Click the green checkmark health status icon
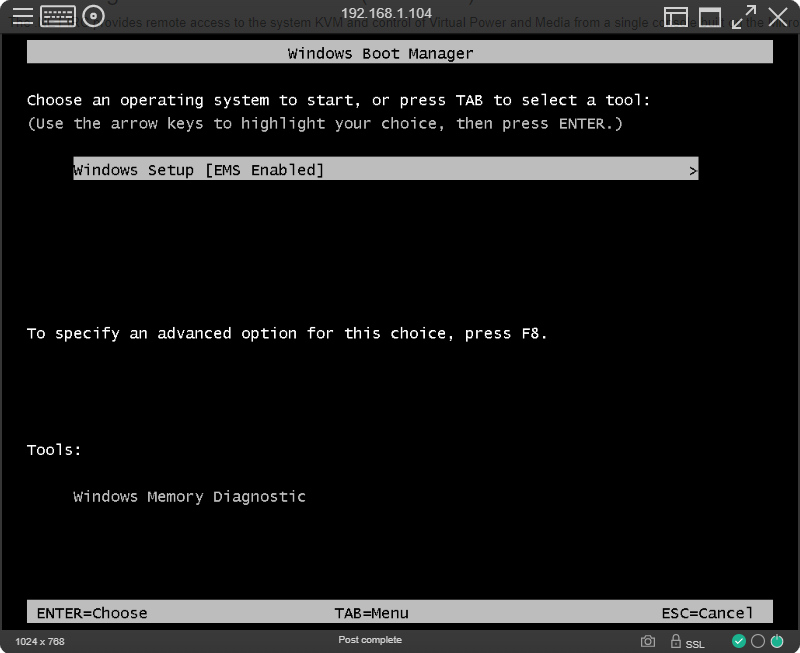 738,641
